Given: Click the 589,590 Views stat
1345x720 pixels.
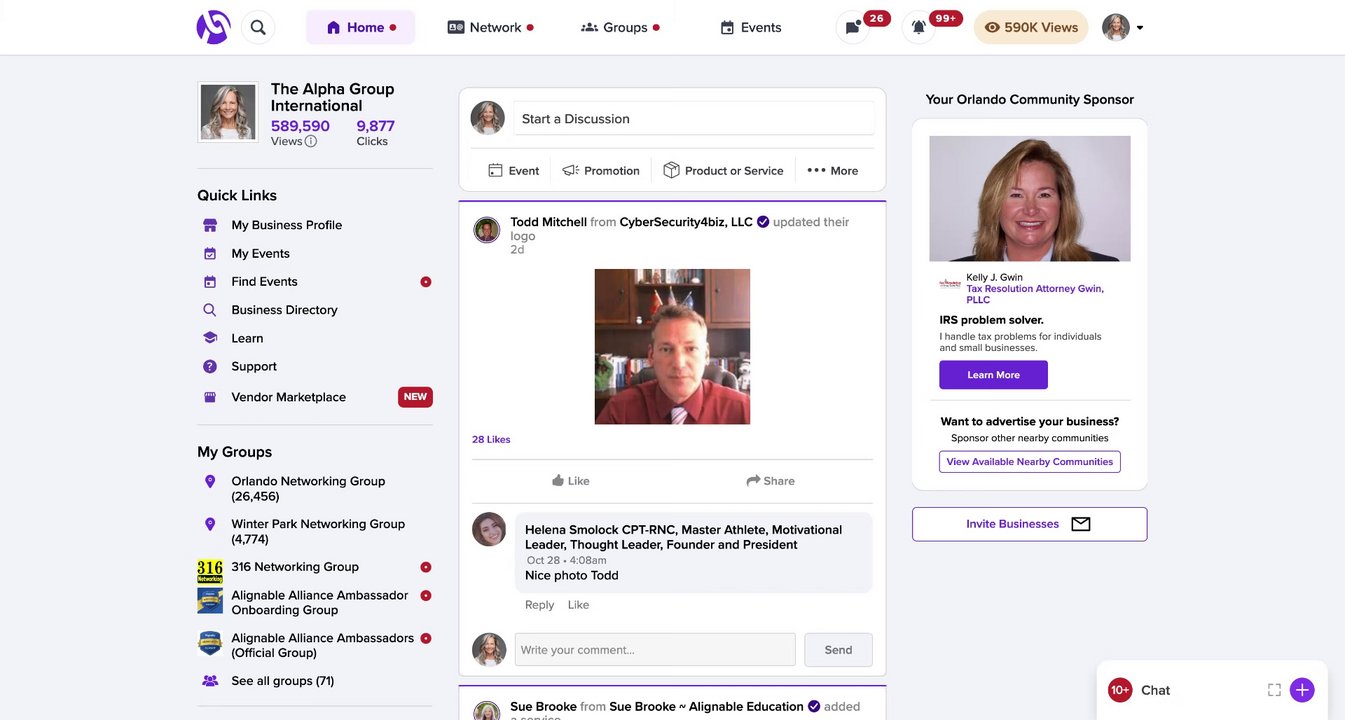Looking at the screenshot, I should pyautogui.click(x=300, y=132).
